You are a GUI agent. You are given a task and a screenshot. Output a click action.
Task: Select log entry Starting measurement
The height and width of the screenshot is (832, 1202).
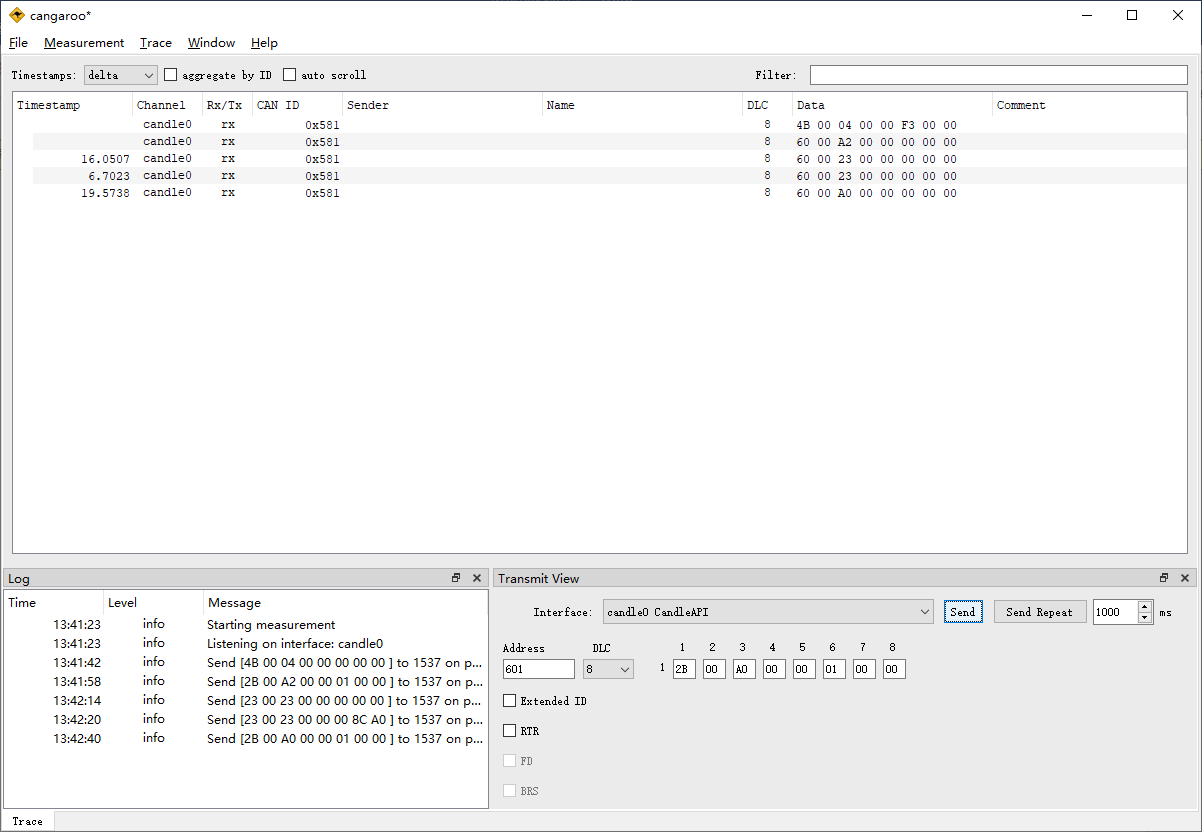click(246, 624)
